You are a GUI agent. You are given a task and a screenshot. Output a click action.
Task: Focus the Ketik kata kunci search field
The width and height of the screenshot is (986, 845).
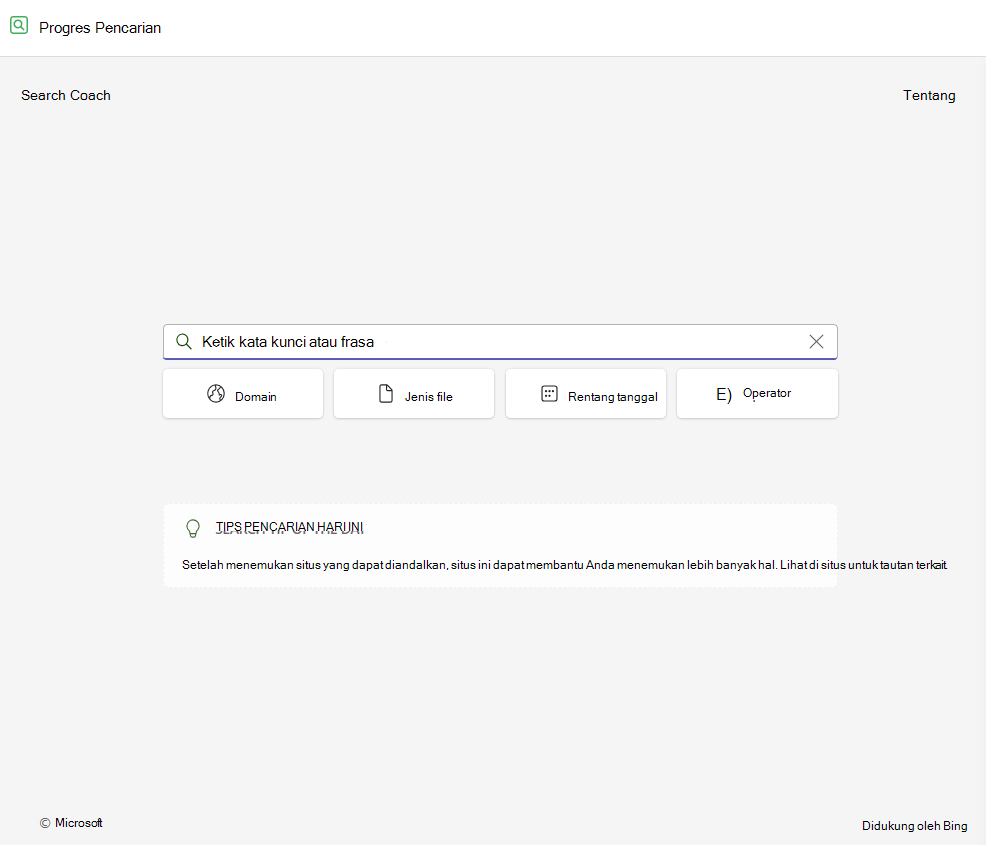[x=500, y=341]
